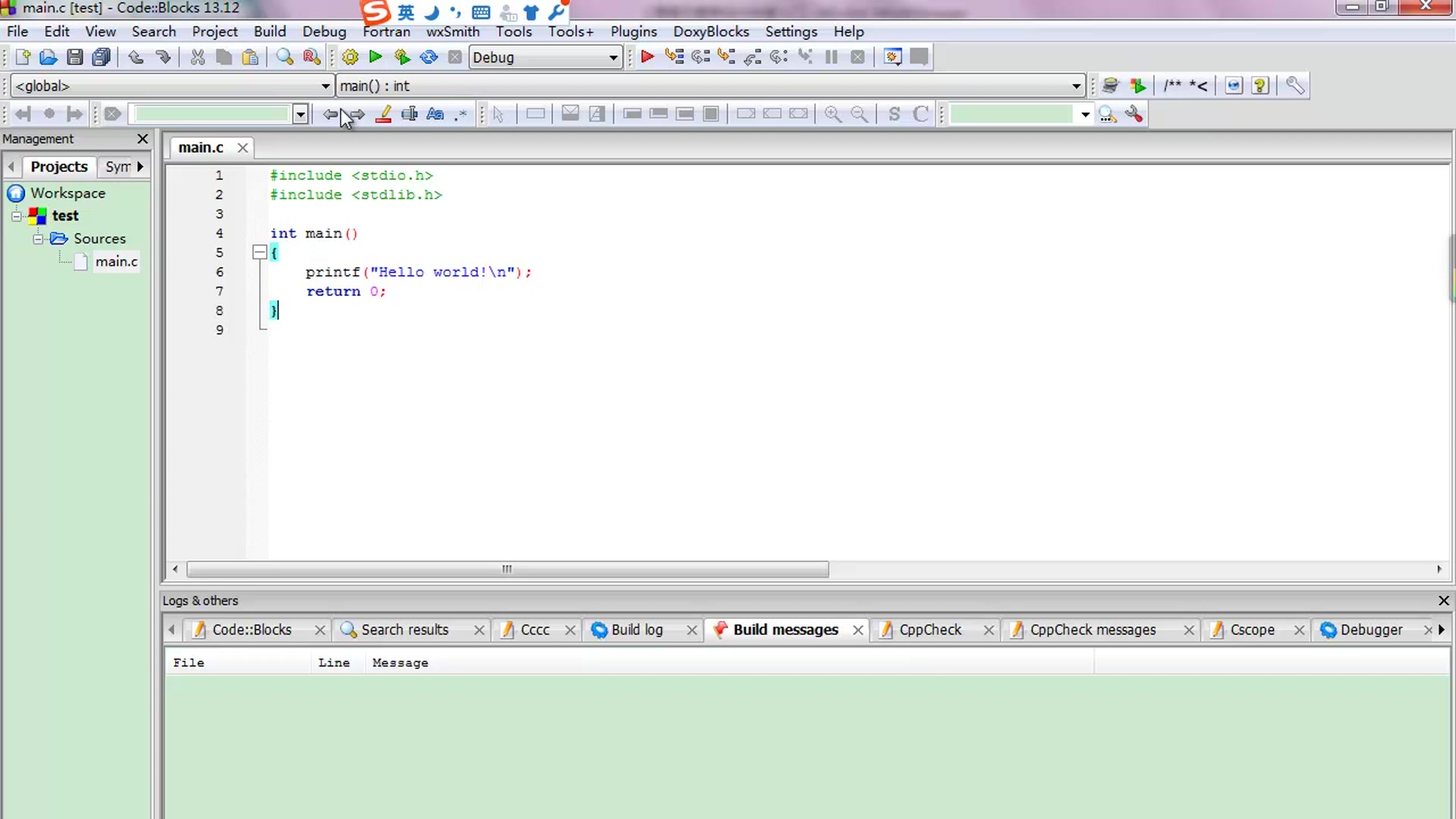Click the Logs & others close button
This screenshot has height=819, width=1456.
(1443, 600)
